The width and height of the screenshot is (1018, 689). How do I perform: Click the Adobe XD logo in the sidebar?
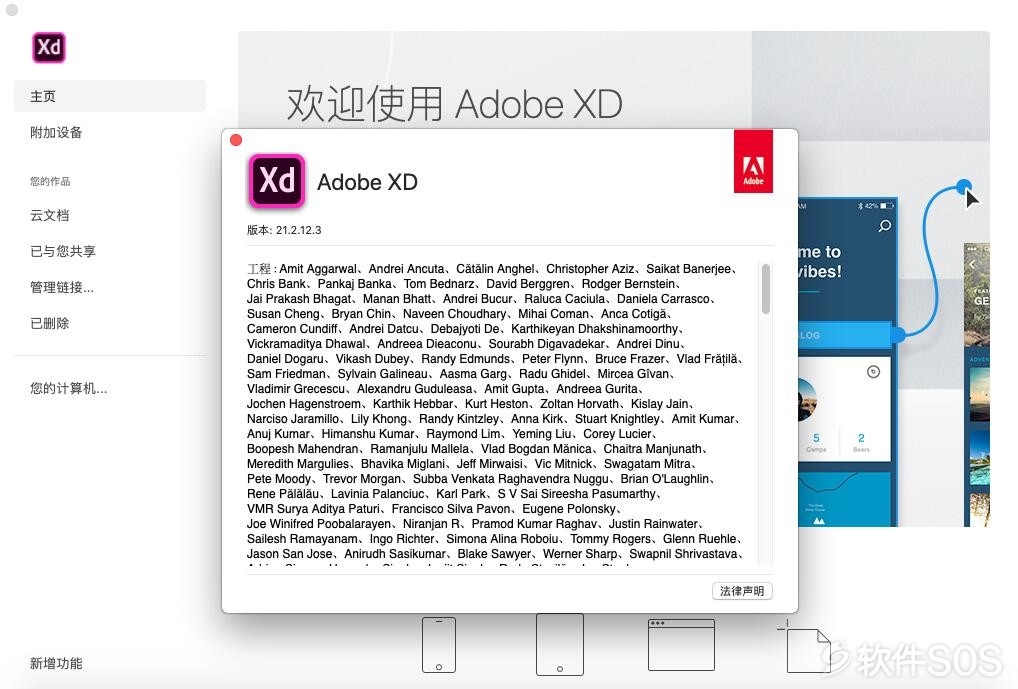(x=49, y=47)
